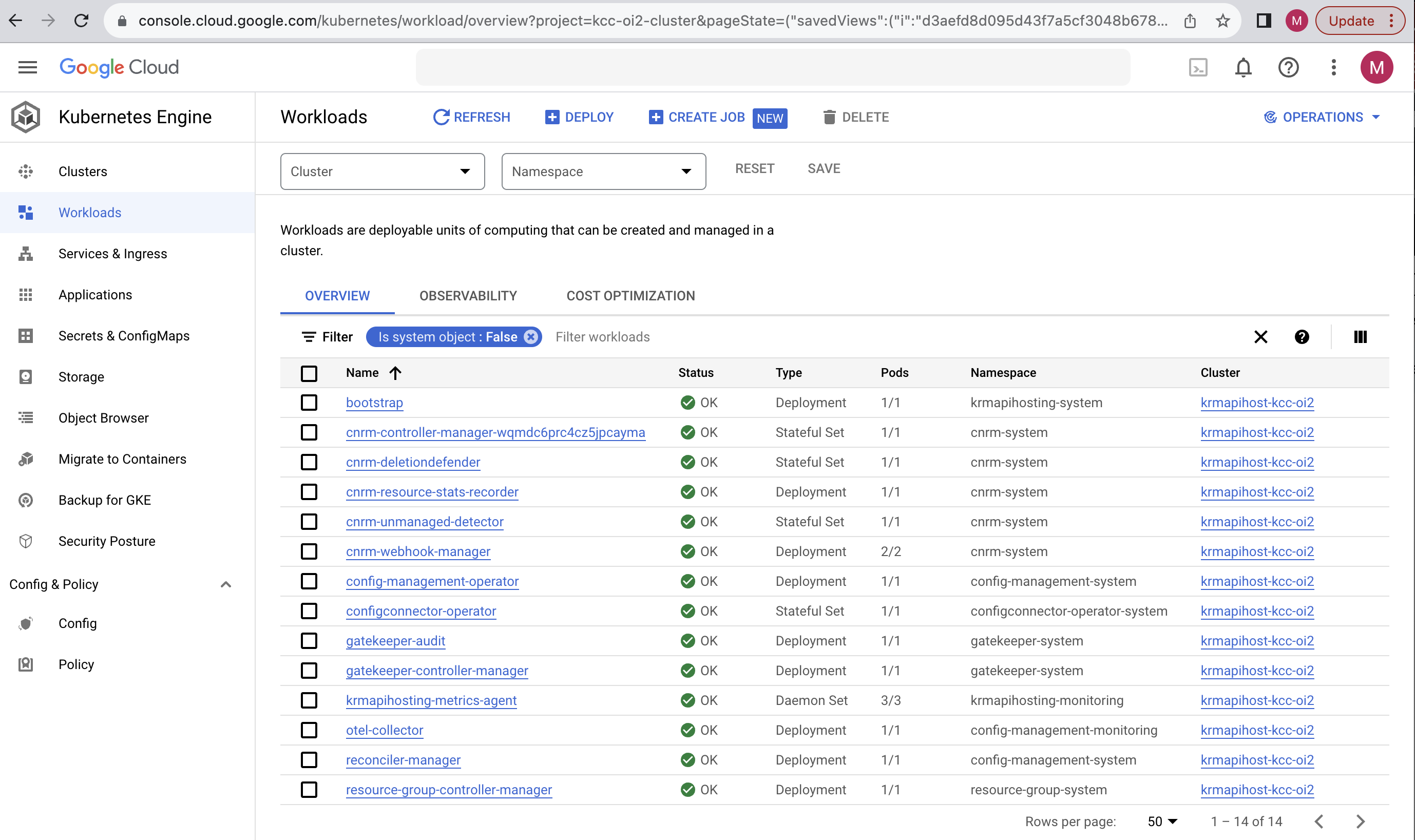This screenshot has height=840, width=1415.
Task: Check the gatekeeper-audit row checkbox
Action: coord(309,641)
